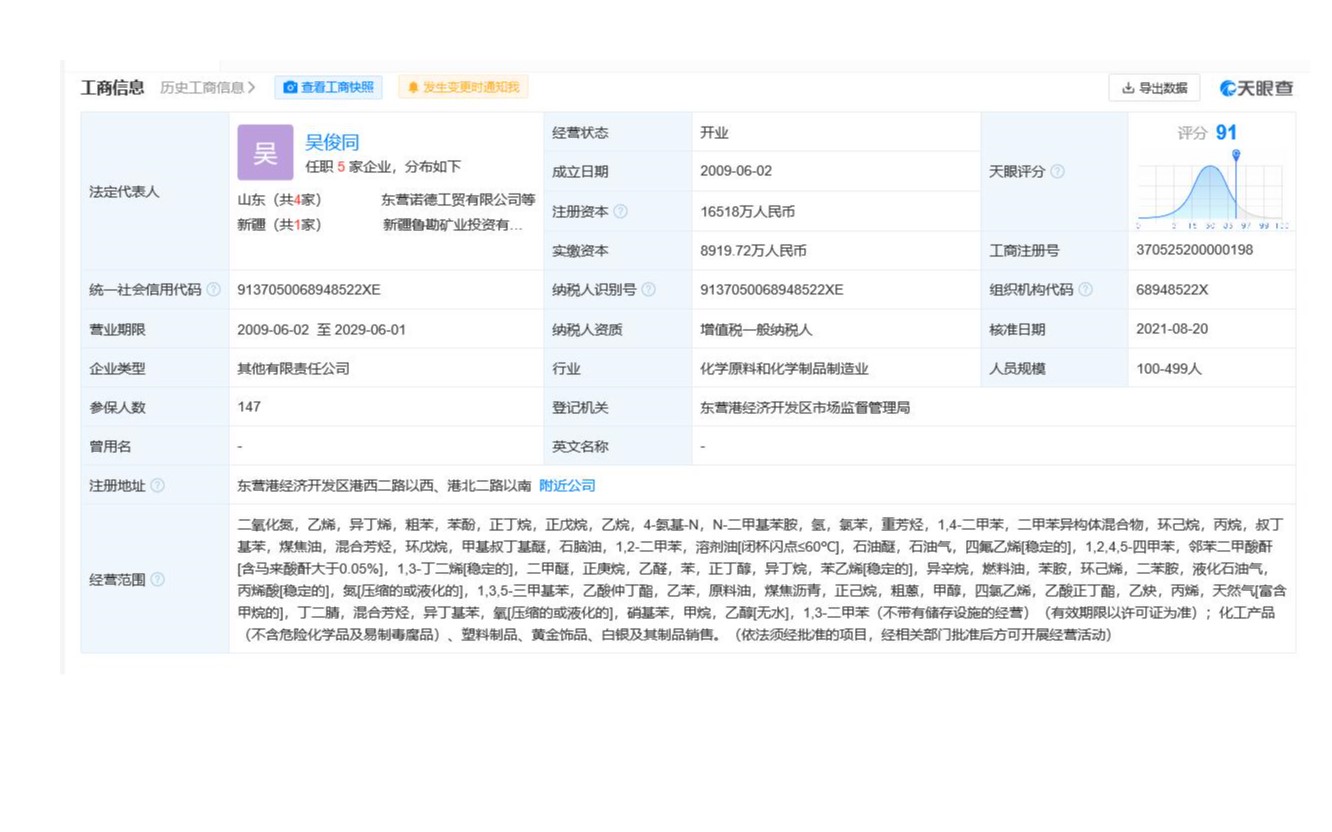Click paid-in capital 8919.72万人民币
The width and height of the screenshot is (1332, 832).
point(753,251)
